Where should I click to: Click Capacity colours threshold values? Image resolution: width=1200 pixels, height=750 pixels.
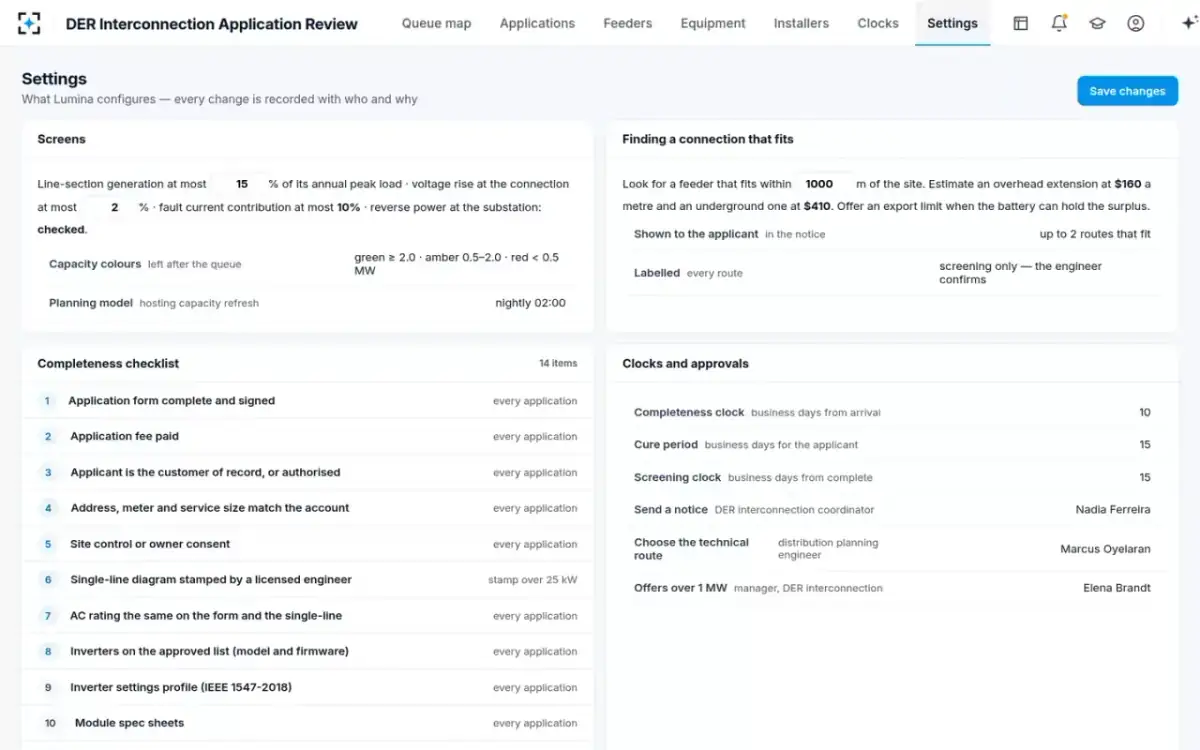click(457, 264)
